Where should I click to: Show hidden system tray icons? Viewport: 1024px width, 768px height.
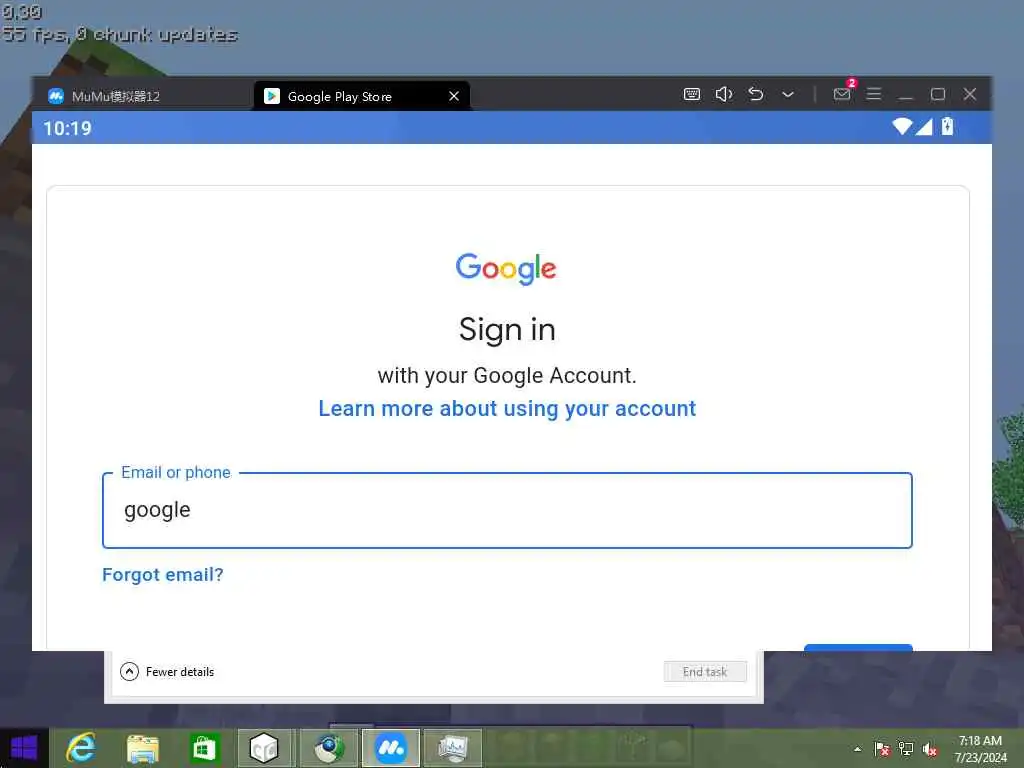point(857,749)
